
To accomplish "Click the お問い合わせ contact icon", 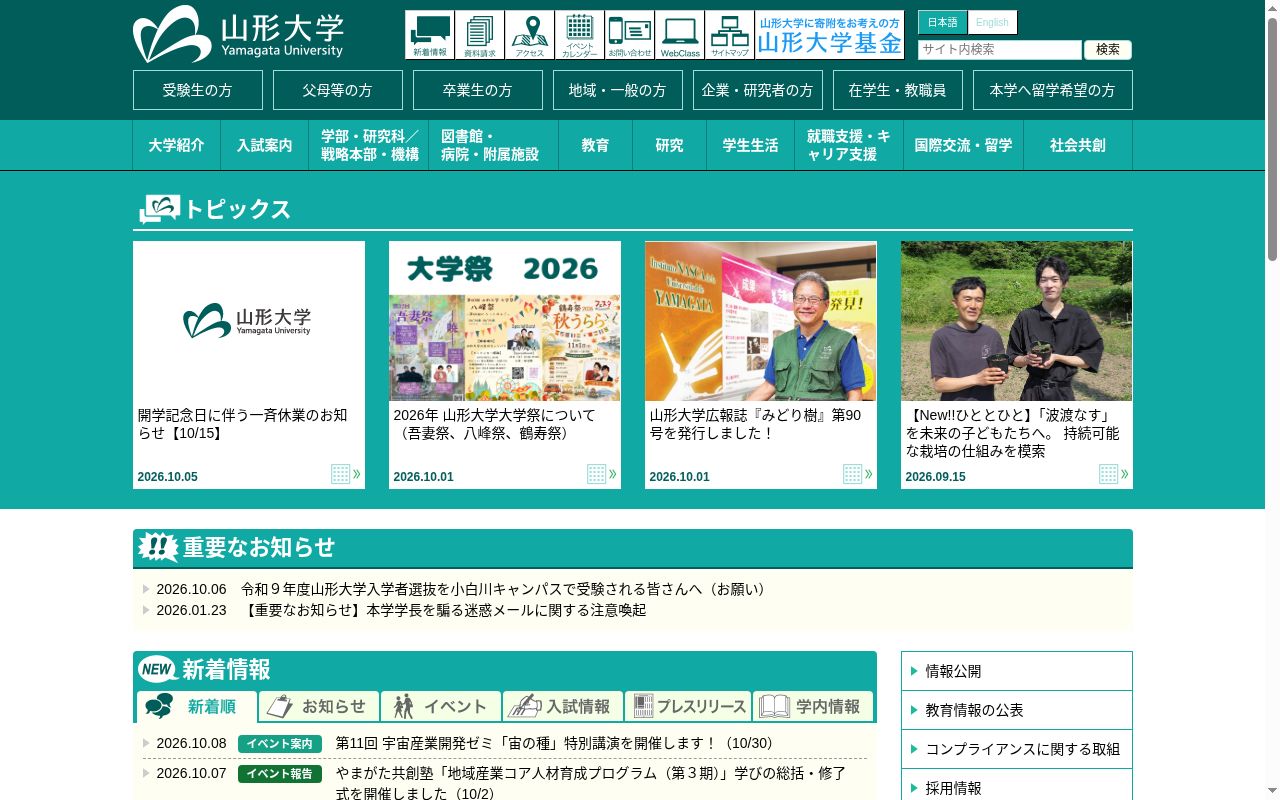I will pyautogui.click(x=630, y=35).
